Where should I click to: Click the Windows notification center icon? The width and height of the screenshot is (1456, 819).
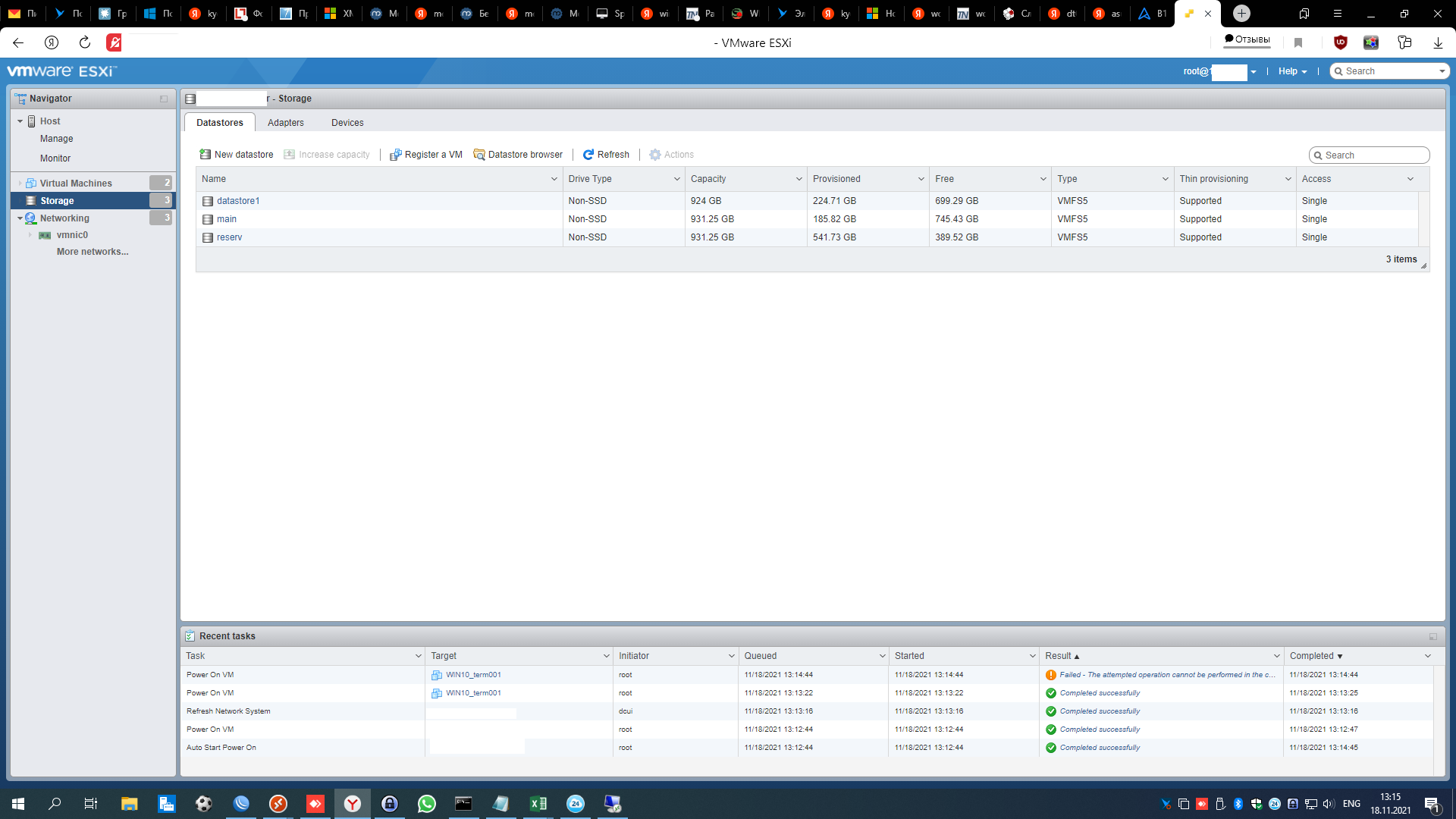(x=1432, y=804)
